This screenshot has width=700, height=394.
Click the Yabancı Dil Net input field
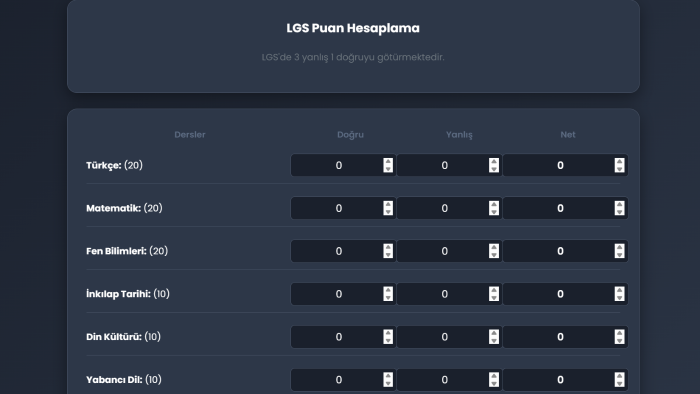point(565,379)
